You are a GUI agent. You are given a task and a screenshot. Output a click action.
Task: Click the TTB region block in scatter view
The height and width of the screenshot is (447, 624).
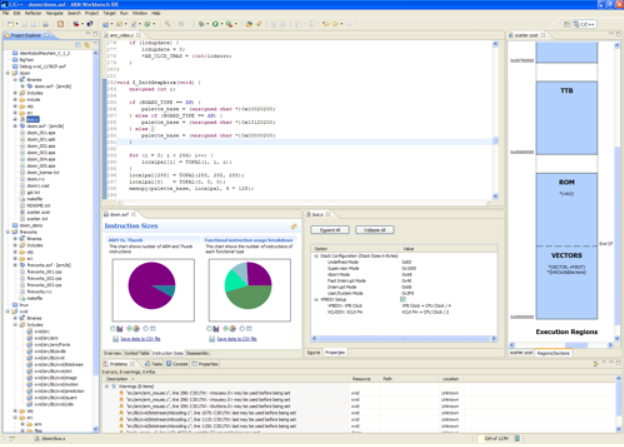point(567,118)
